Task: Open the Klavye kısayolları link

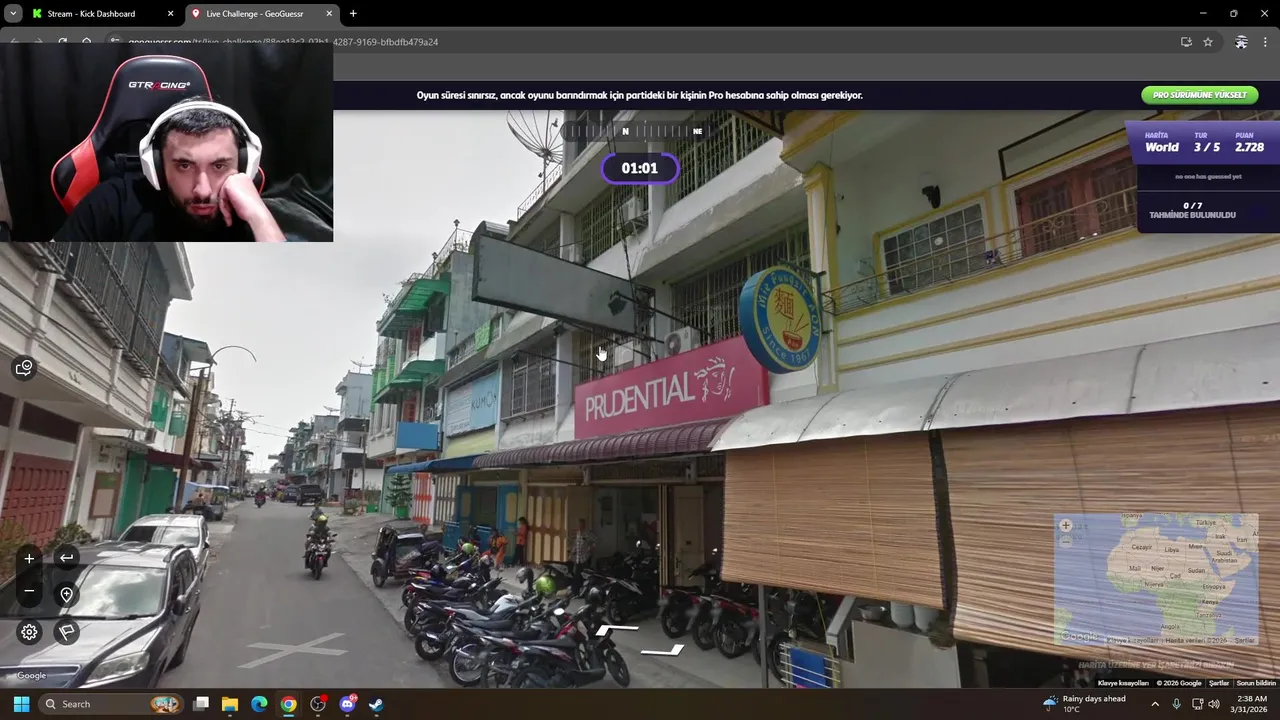Action: coord(1123,683)
